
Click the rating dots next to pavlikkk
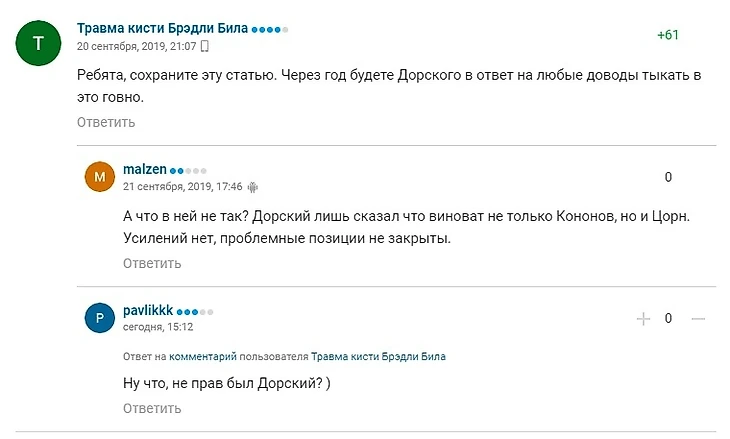point(195,311)
